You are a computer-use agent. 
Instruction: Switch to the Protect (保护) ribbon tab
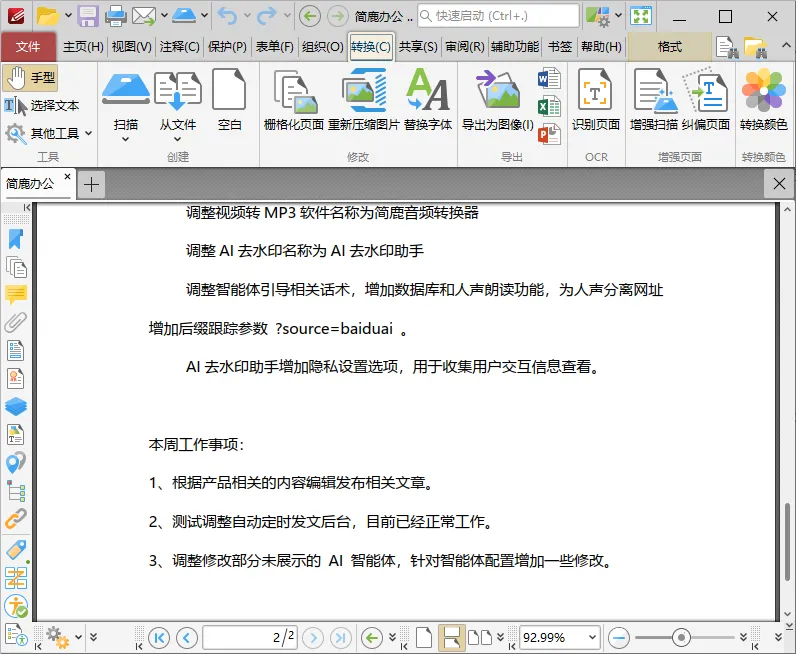tap(227, 47)
